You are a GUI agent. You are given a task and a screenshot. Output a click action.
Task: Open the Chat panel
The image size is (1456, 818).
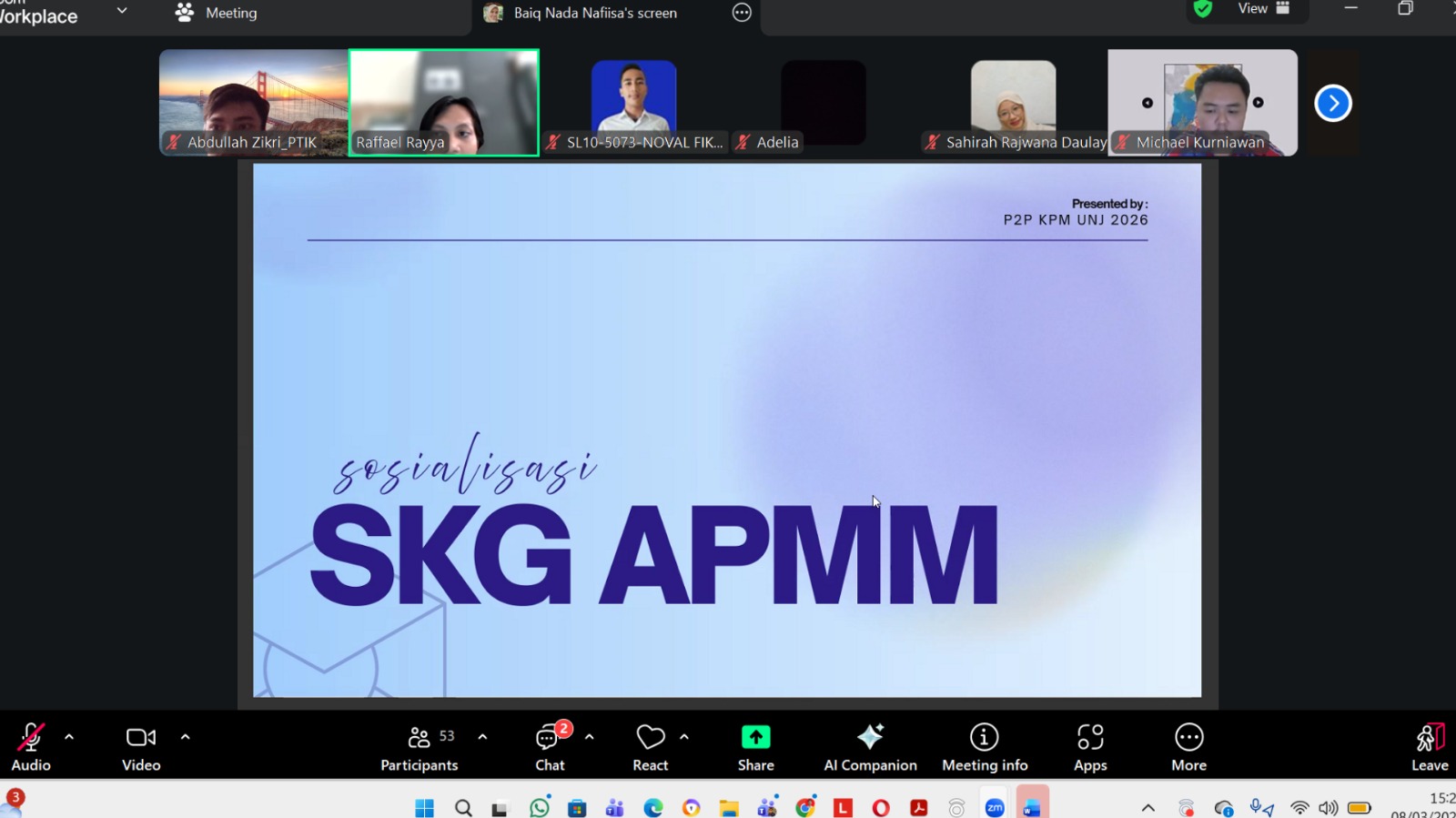pos(550,746)
